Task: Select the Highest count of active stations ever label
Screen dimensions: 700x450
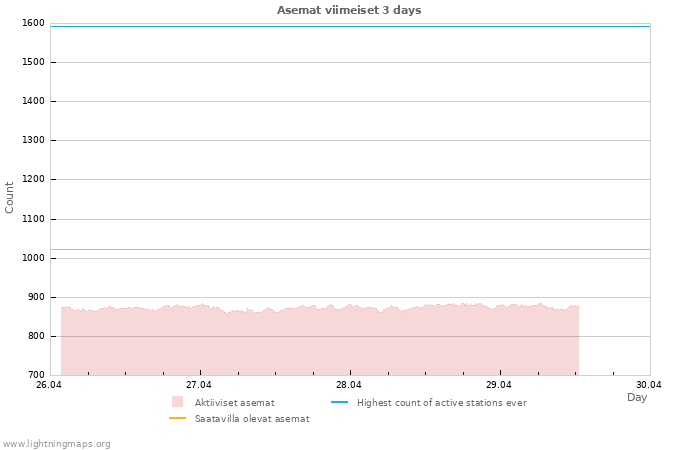Action: (441, 402)
